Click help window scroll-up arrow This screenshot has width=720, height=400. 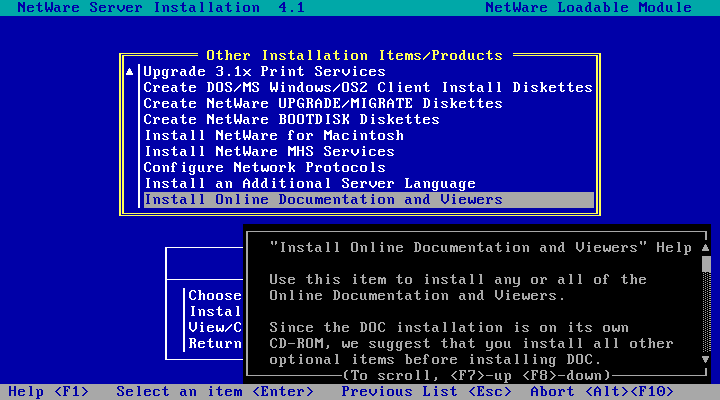(x=706, y=248)
